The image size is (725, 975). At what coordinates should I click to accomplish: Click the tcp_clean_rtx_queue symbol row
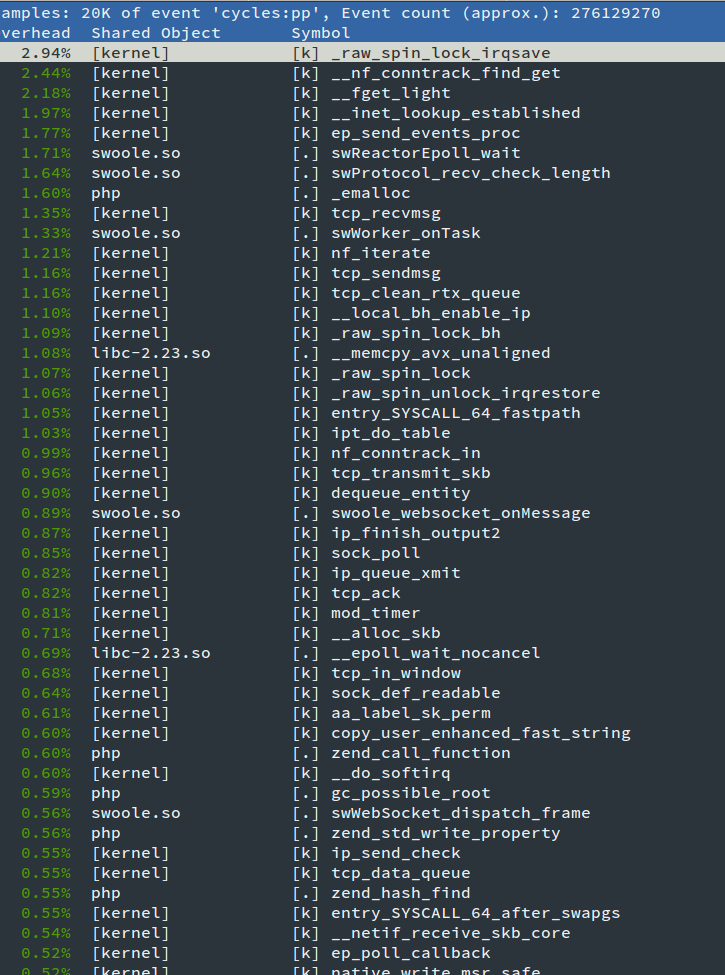[x=425, y=293]
